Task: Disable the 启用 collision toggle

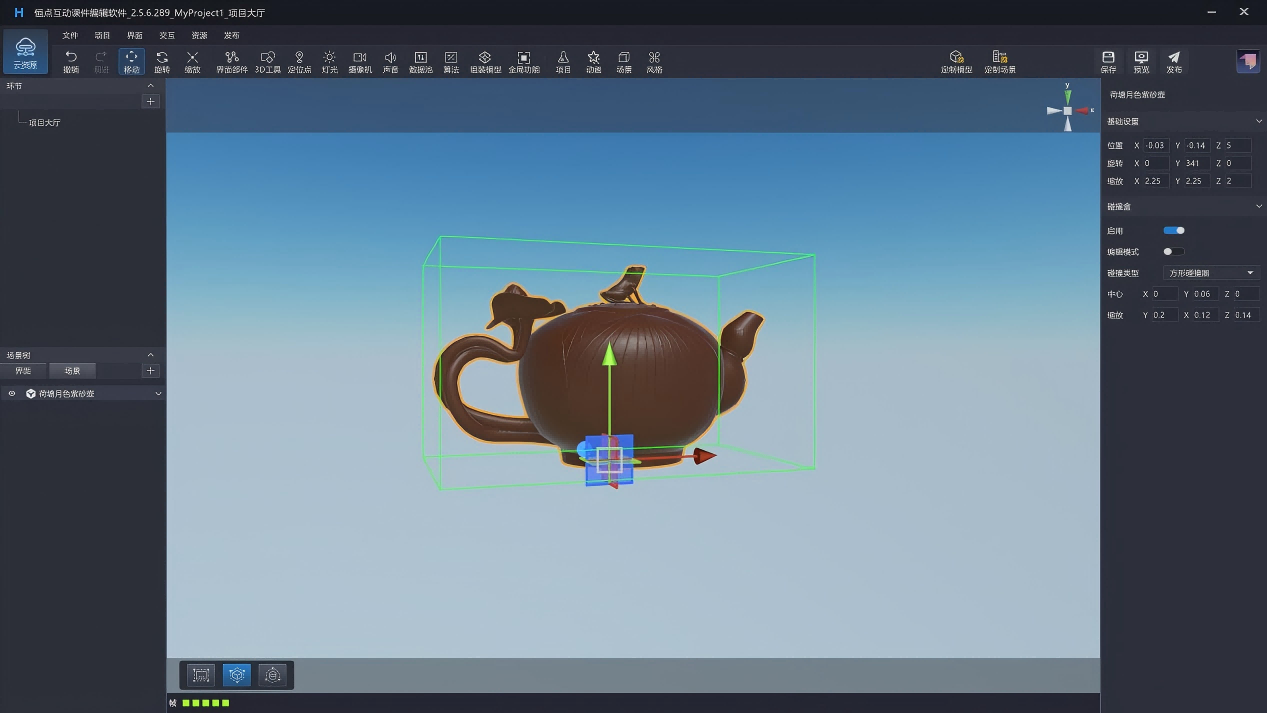Action: (1173, 230)
